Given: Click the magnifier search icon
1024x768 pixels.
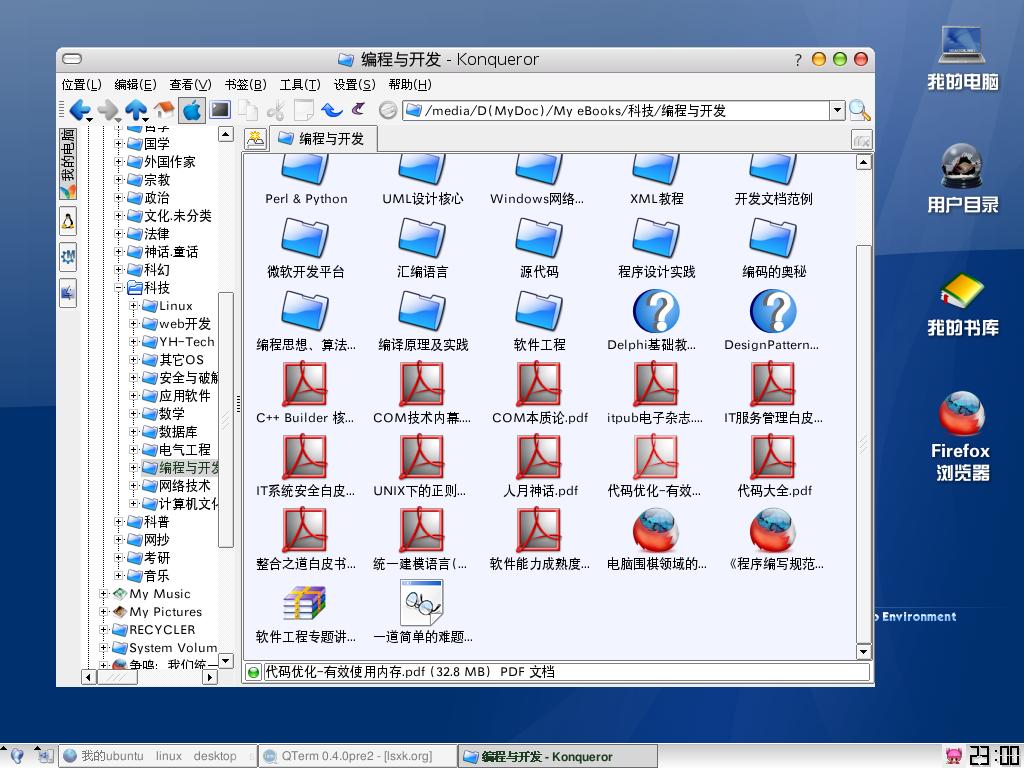Looking at the screenshot, I should 859,110.
